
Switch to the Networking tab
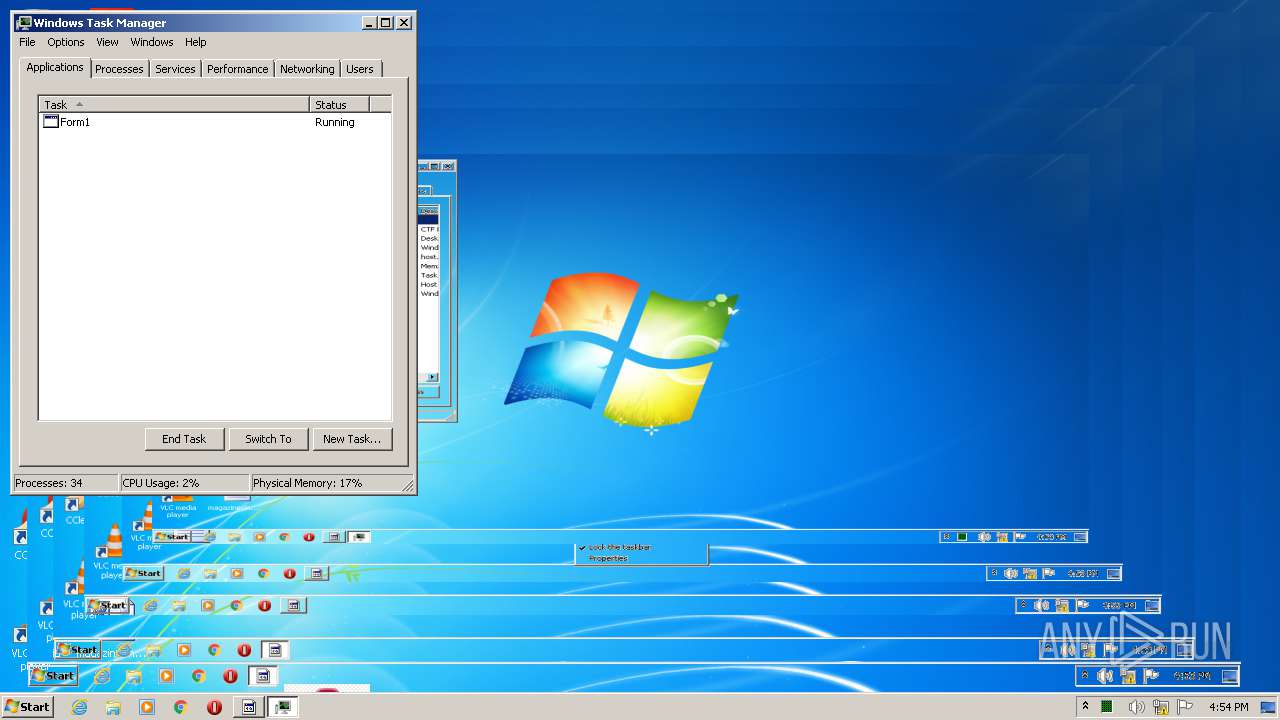coord(307,69)
